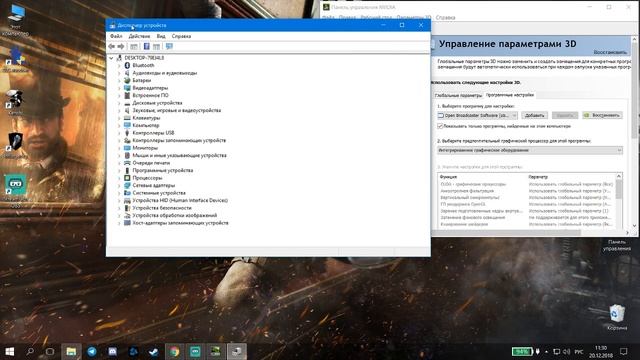Viewport: 640px width, 360px height.
Task: Select Контроллеры запоминающих устройств row
Action: (179, 140)
